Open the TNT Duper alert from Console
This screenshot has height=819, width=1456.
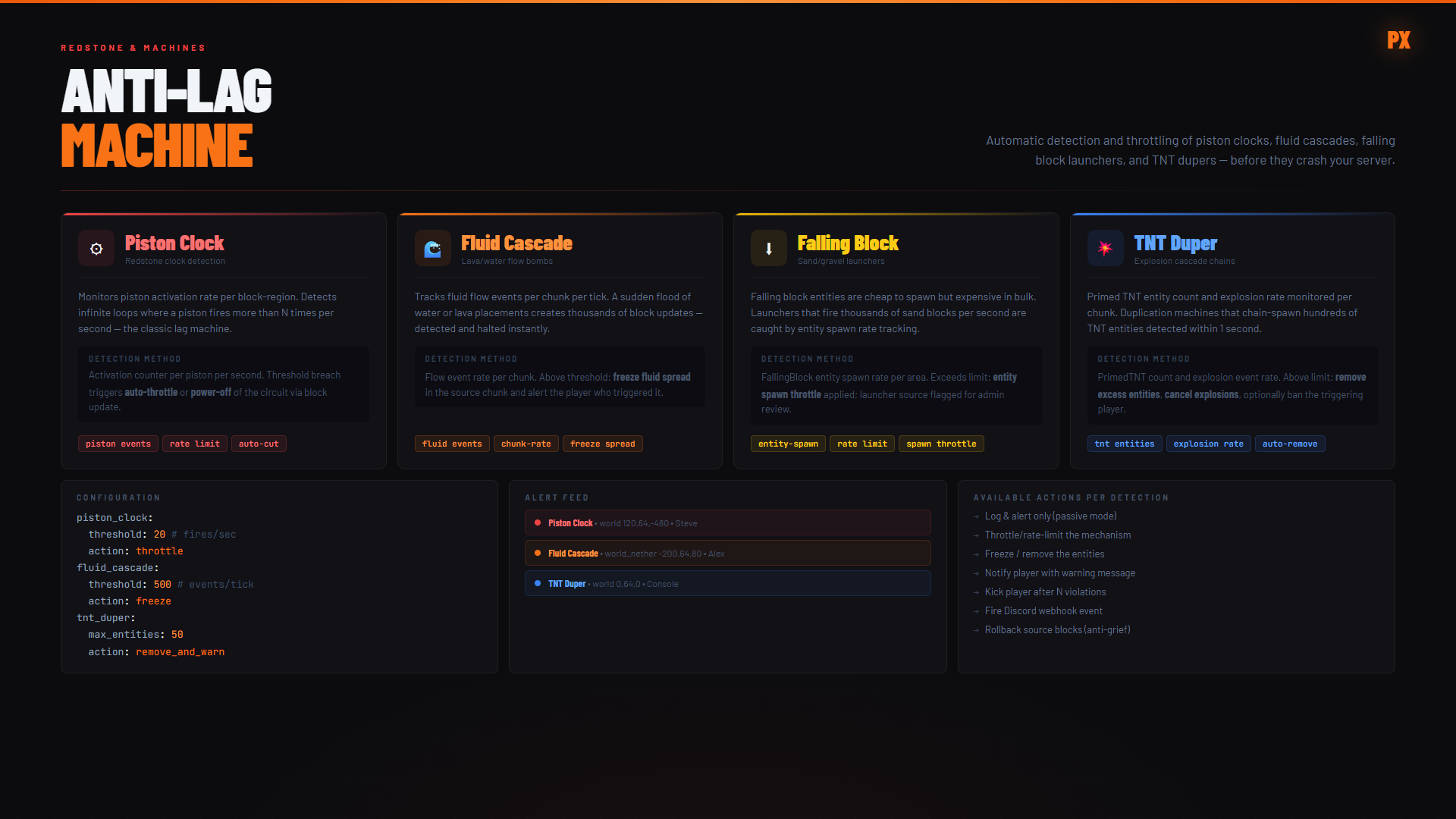[728, 584]
